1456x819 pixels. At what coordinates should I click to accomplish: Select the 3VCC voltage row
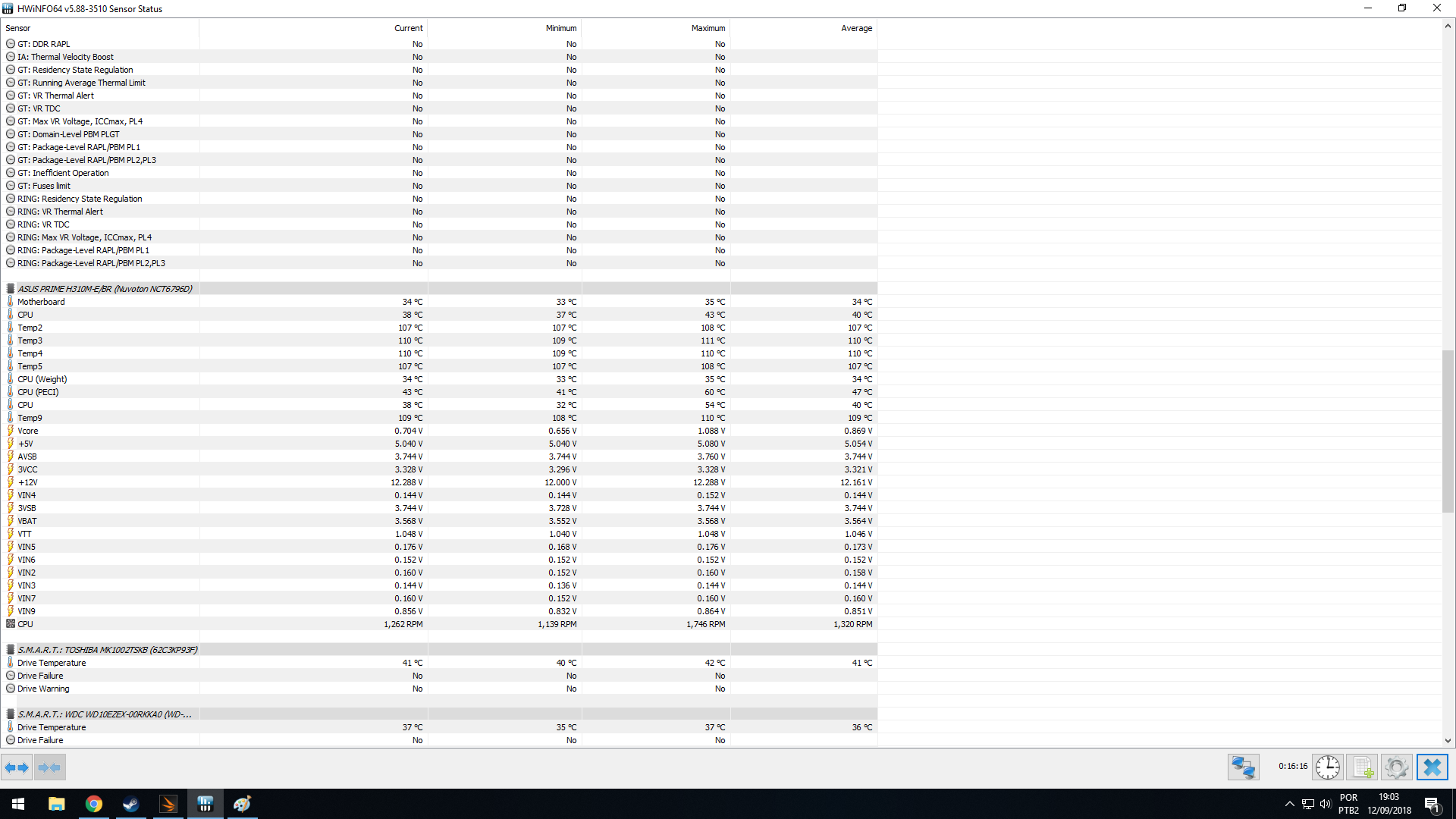440,469
